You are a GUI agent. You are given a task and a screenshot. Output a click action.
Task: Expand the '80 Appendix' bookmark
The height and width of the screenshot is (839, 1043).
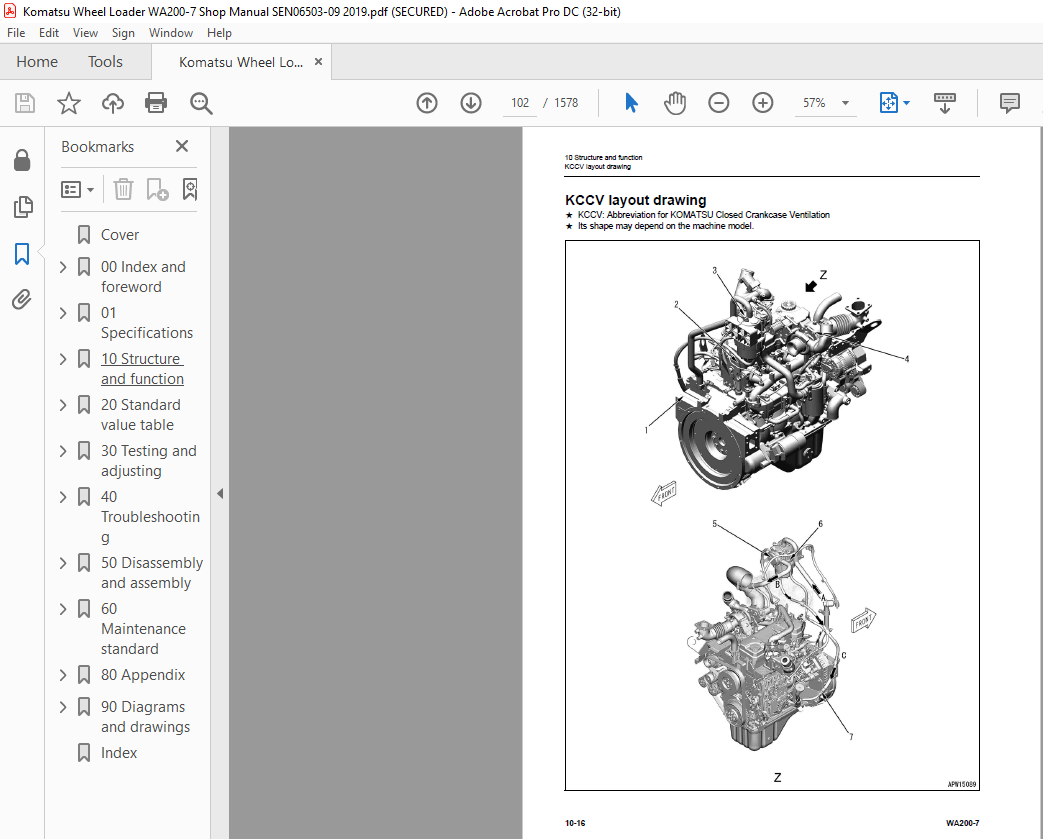point(63,675)
